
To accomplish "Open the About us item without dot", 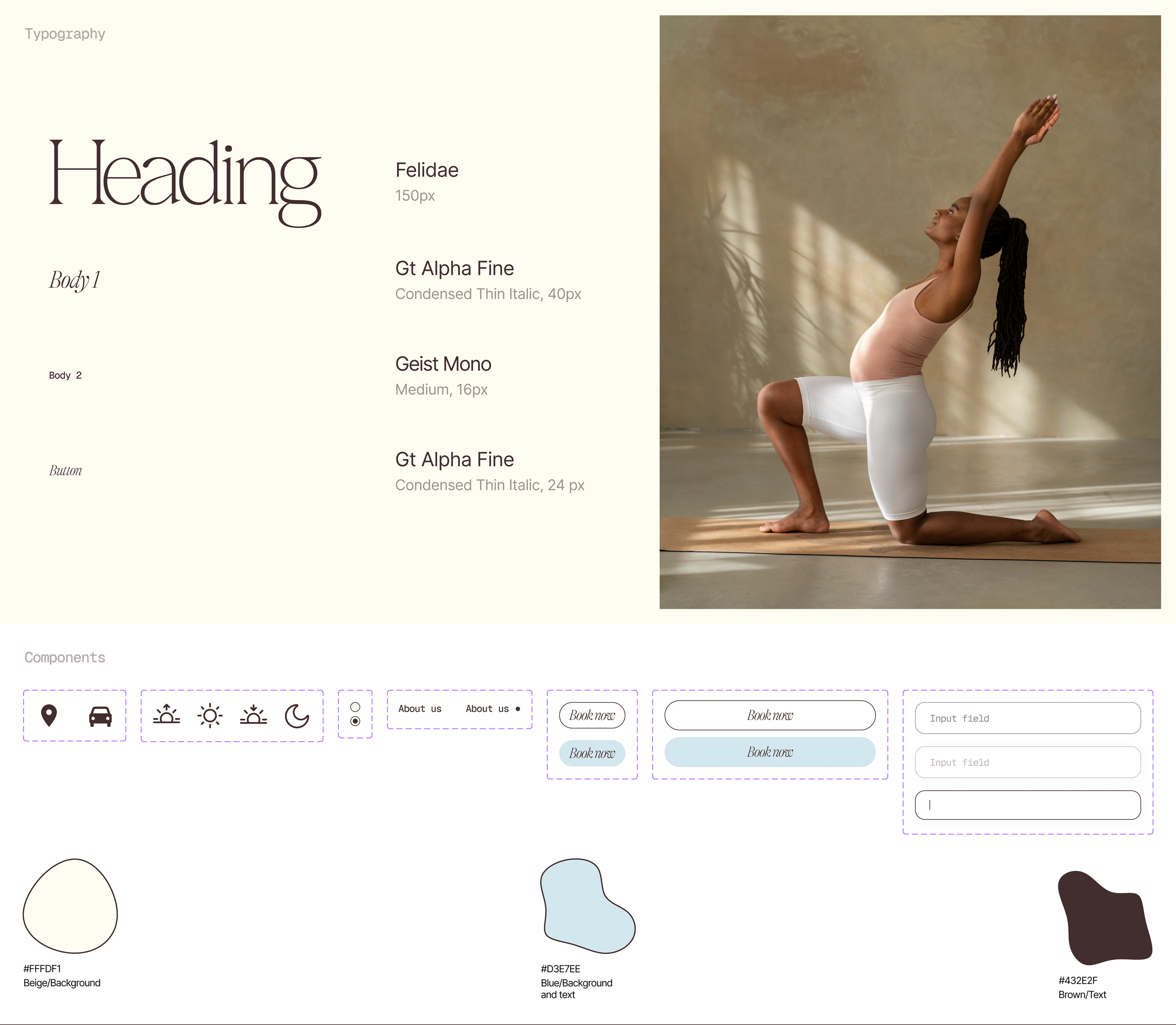I will (x=420, y=709).
